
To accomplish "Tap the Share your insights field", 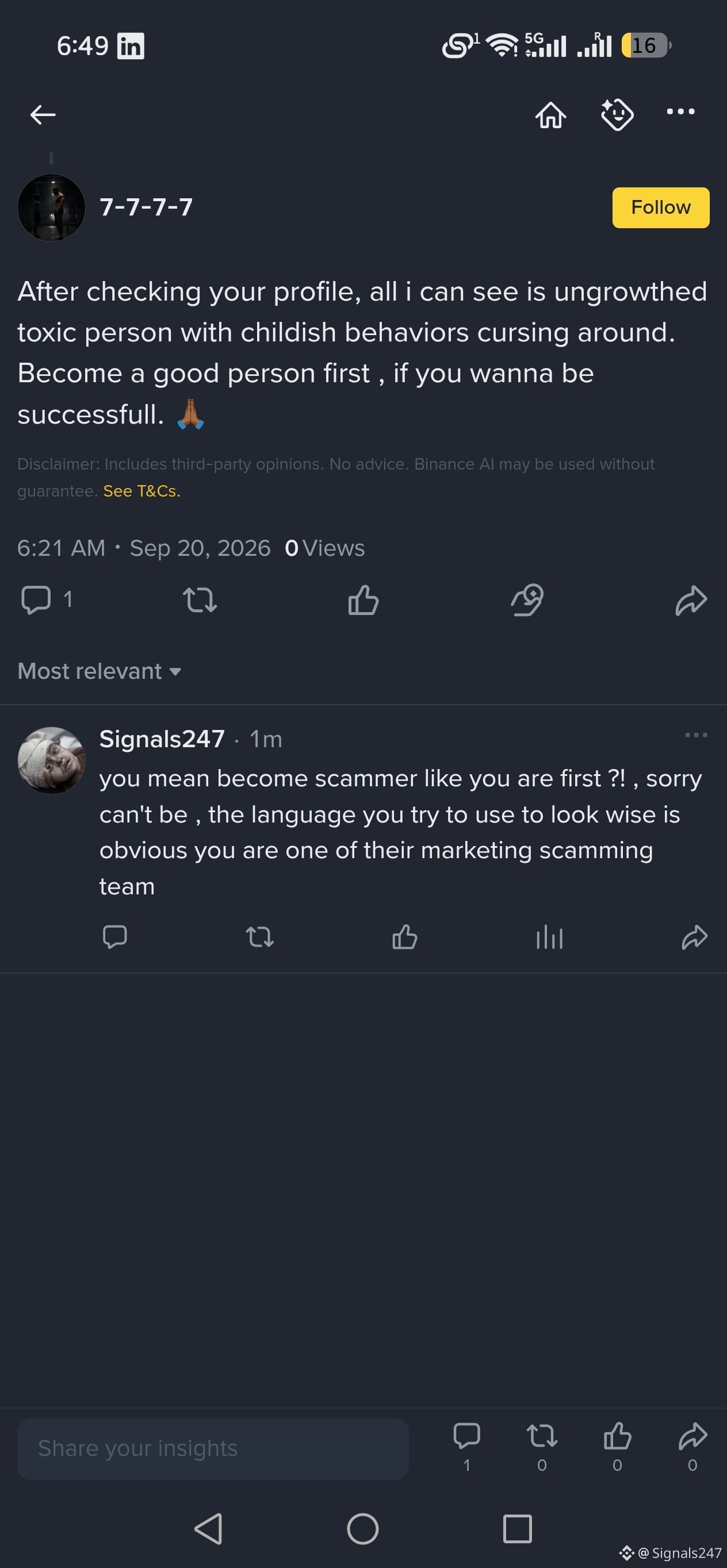I will [x=212, y=1448].
